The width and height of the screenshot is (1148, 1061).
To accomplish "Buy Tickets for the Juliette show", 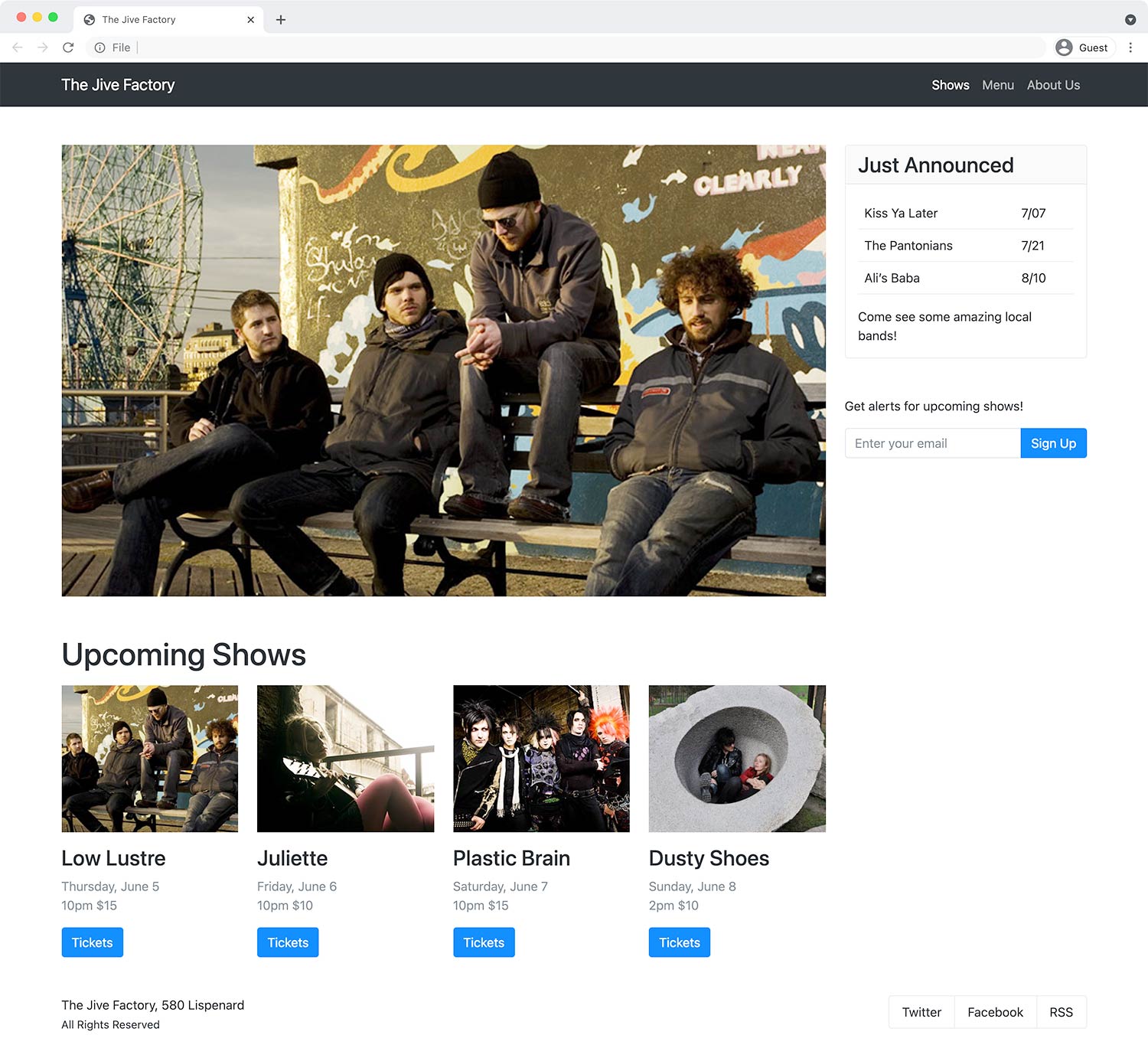I will click(287, 942).
